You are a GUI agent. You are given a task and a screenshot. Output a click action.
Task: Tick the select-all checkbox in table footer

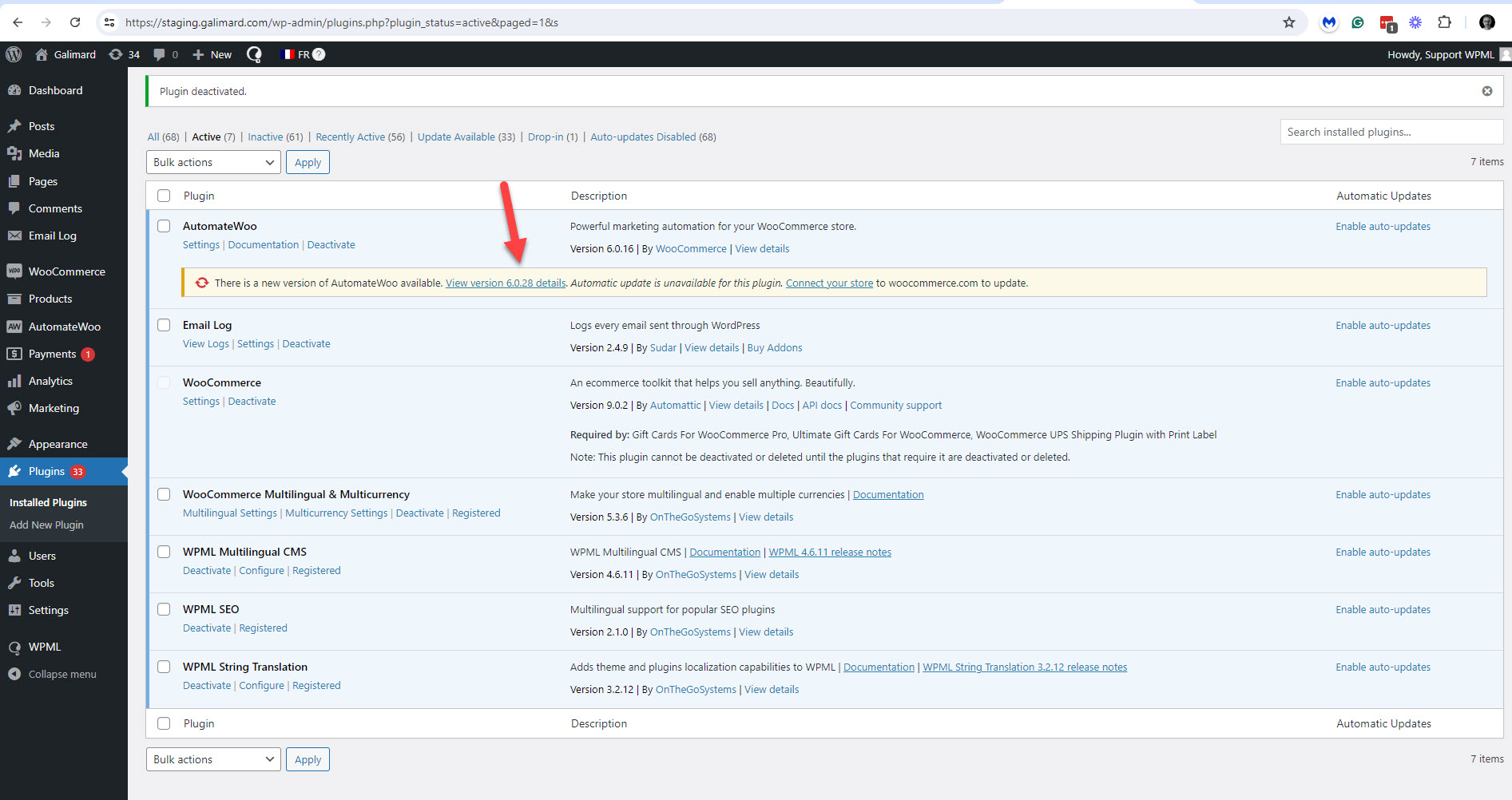(x=164, y=723)
